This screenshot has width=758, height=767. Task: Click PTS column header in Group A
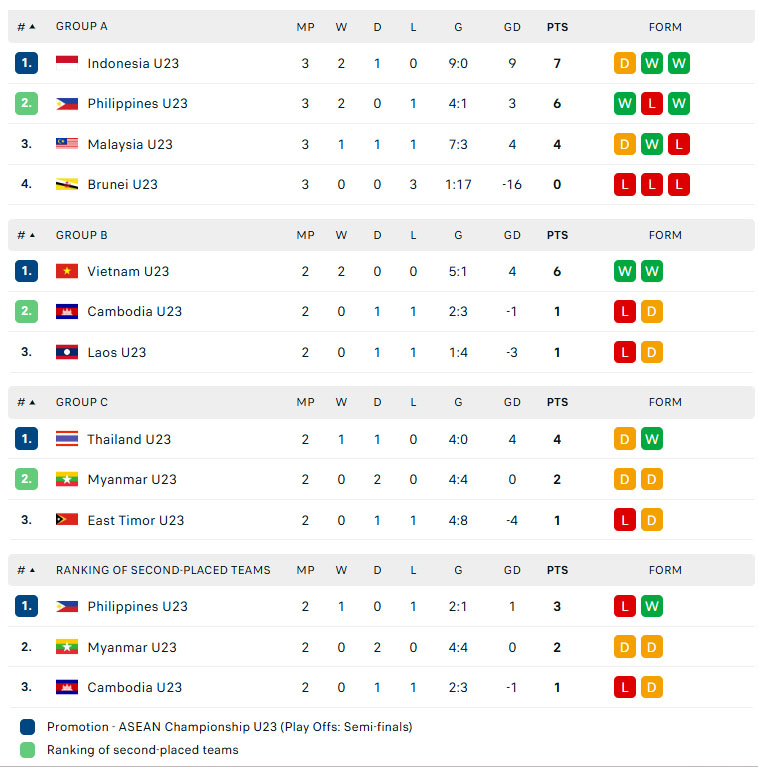[x=557, y=27]
